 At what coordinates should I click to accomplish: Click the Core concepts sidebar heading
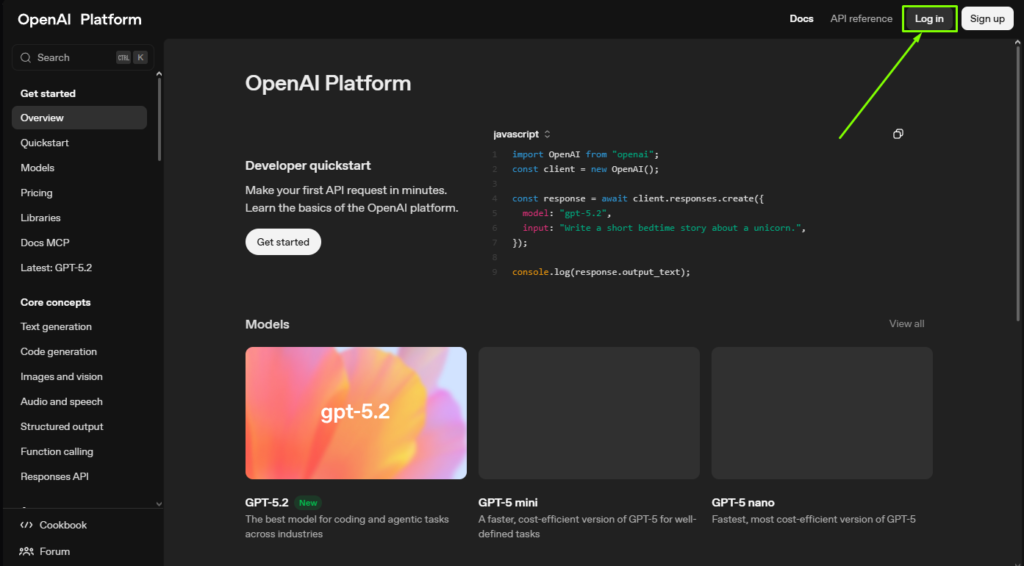click(x=56, y=302)
